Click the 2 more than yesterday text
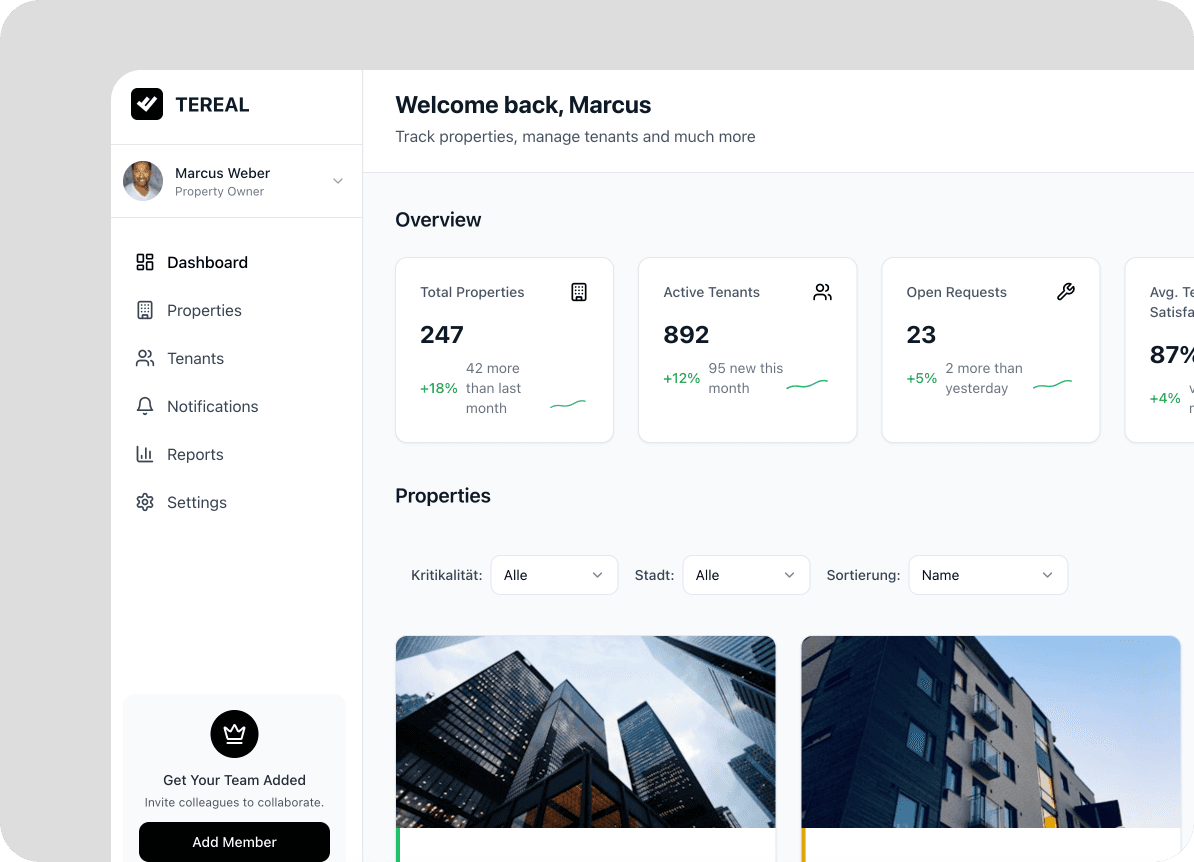 [984, 378]
